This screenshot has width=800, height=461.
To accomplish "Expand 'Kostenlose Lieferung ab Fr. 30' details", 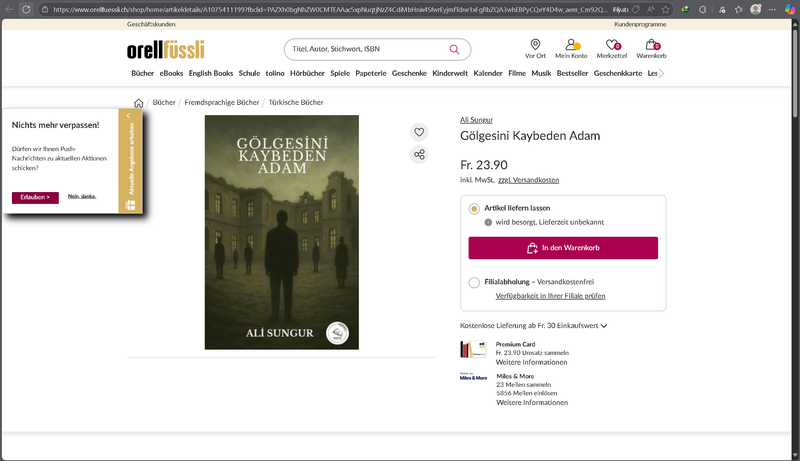I will pos(534,326).
